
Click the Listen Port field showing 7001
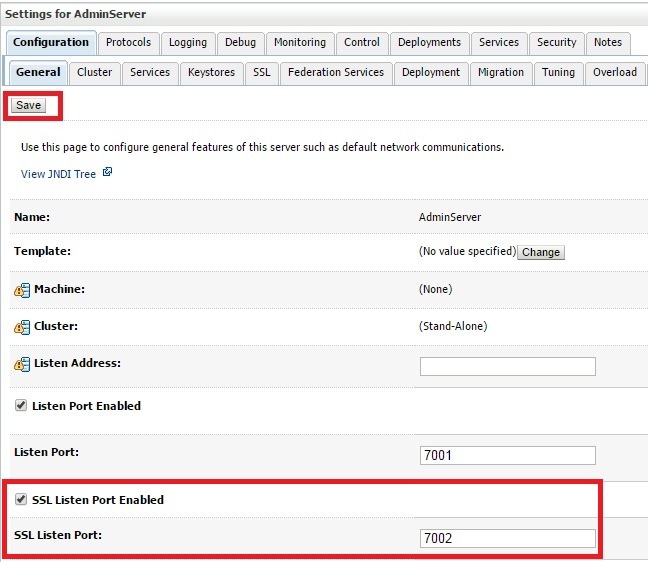point(507,455)
